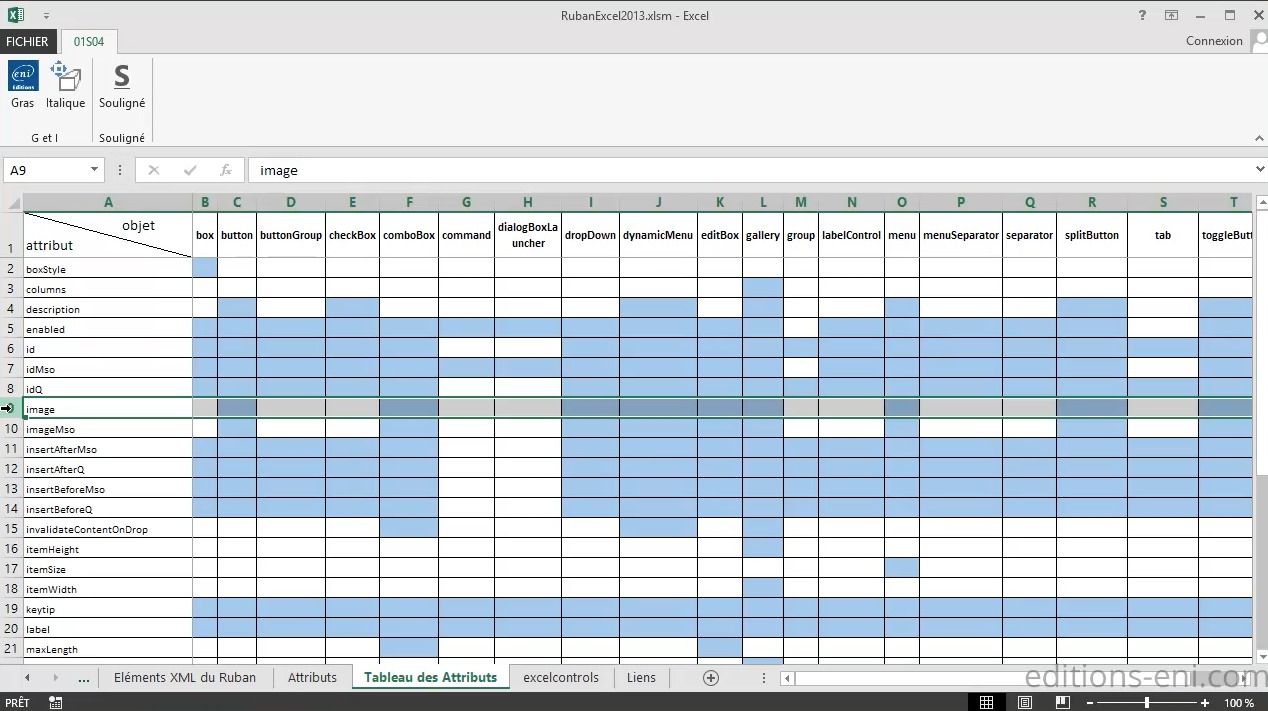The height and width of the screenshot is (711, 1268).
Task: Click the formula bar containing image
Action: pyautogui.click(x=750, y=170)
